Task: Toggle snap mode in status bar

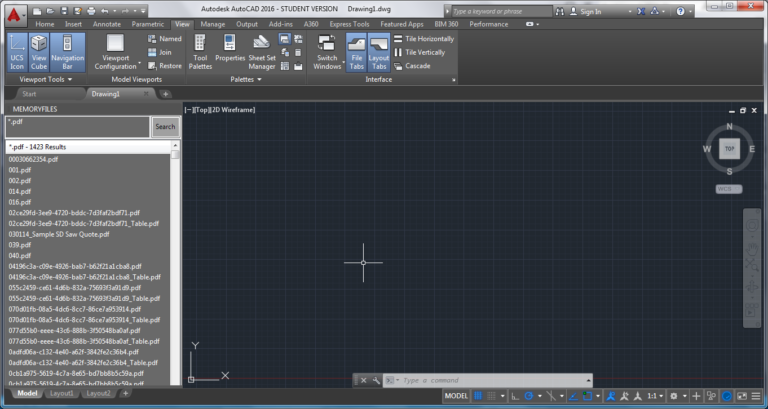Action: [x=491, y=396]
